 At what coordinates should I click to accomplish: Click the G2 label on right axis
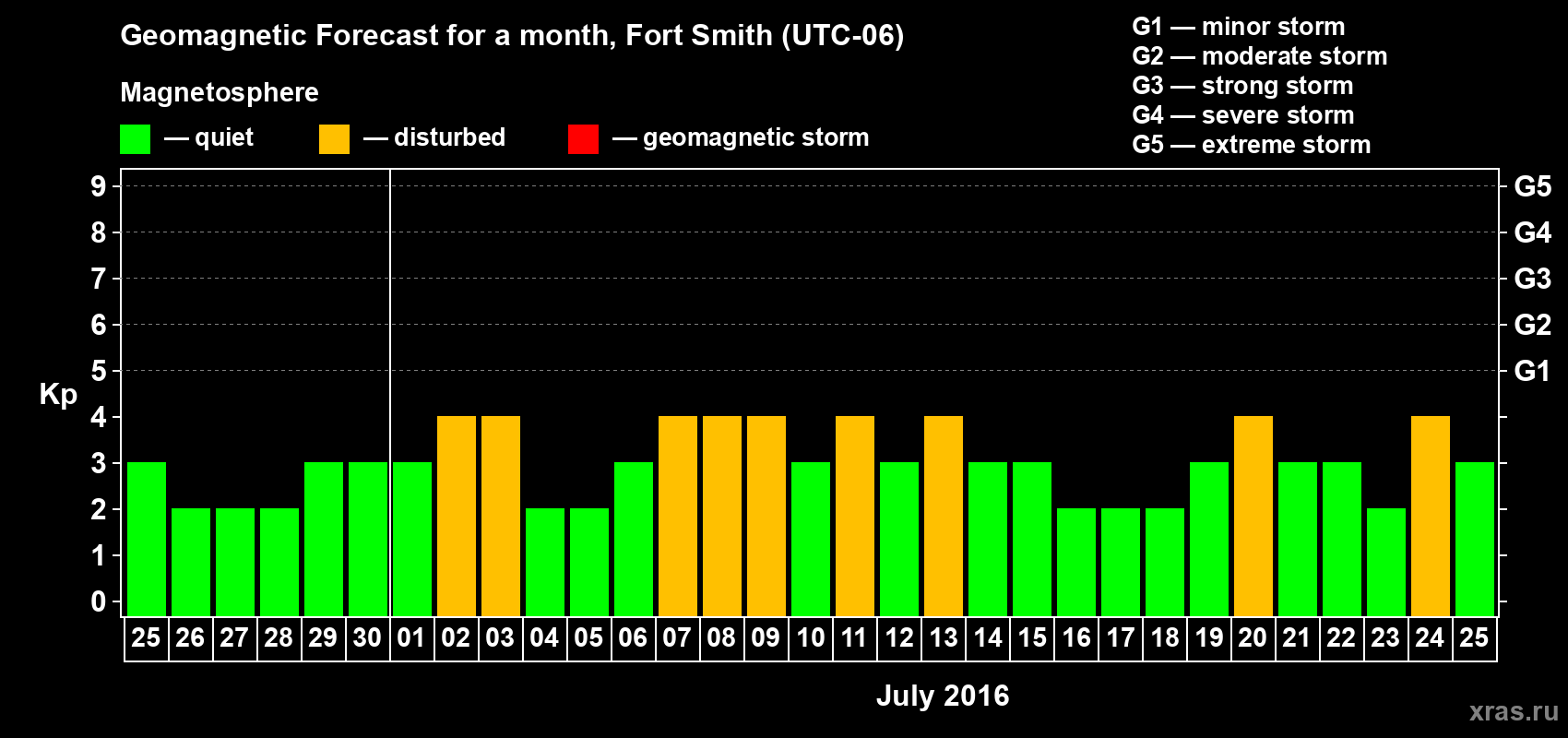point(1532,325)
